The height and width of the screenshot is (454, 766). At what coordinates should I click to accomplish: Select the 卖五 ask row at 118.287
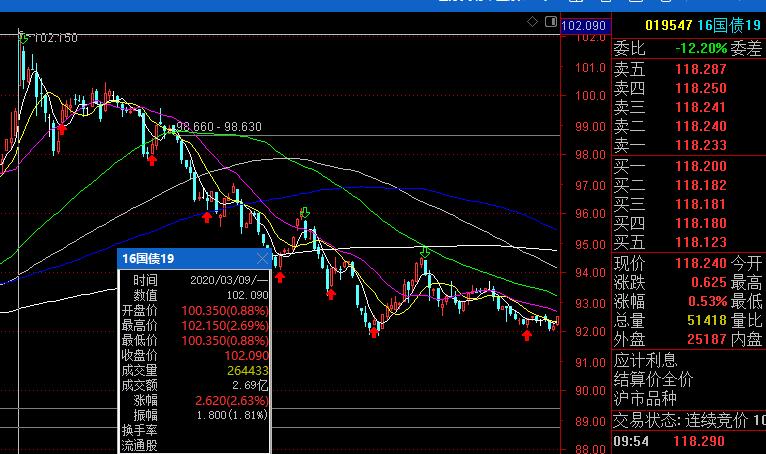(x=686, y=69)
